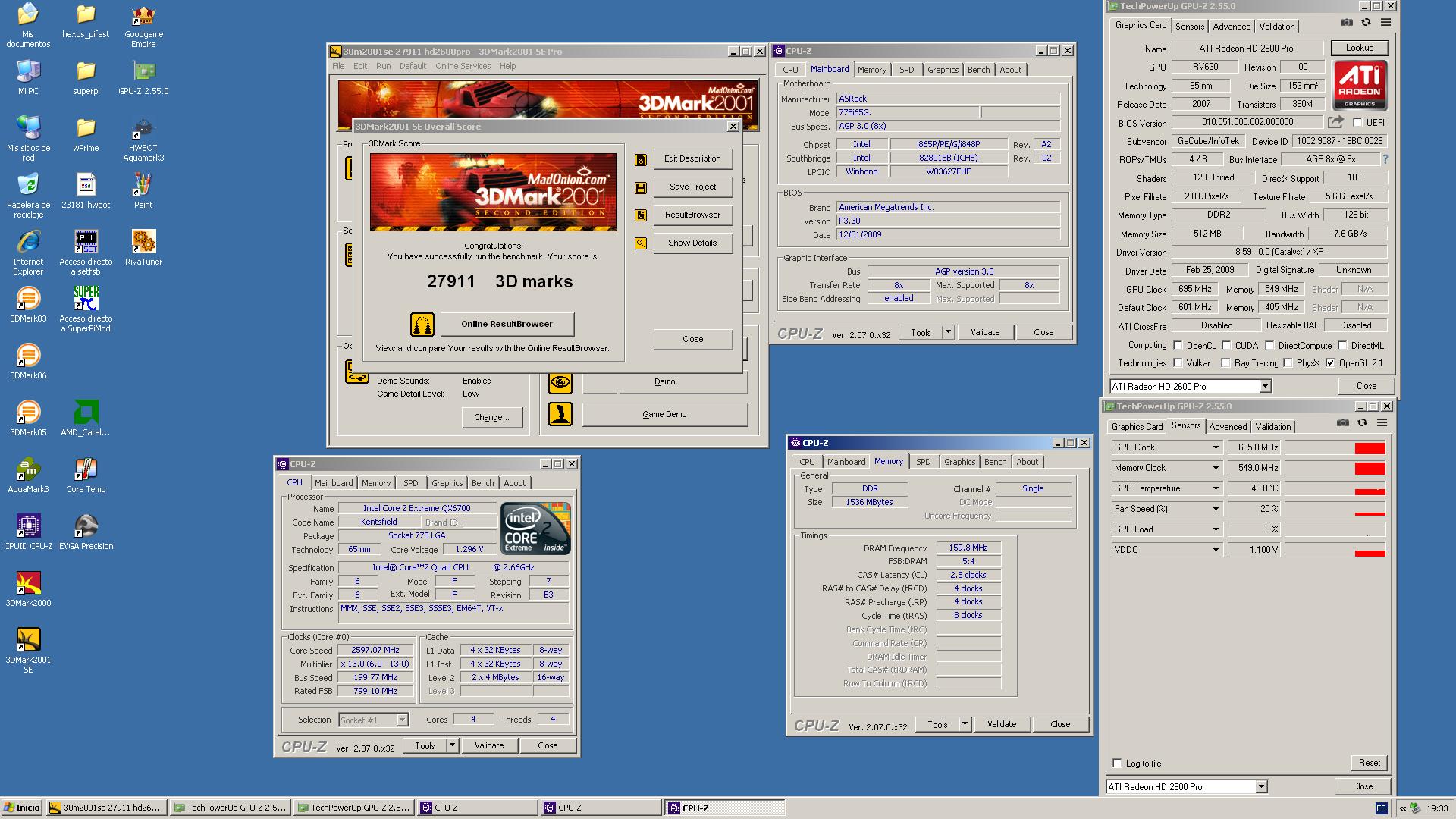The image size is (1456, 819).
Task: Click the refresh icon in GPU-Z Graphics Card window
Action: click(1366, 23)
